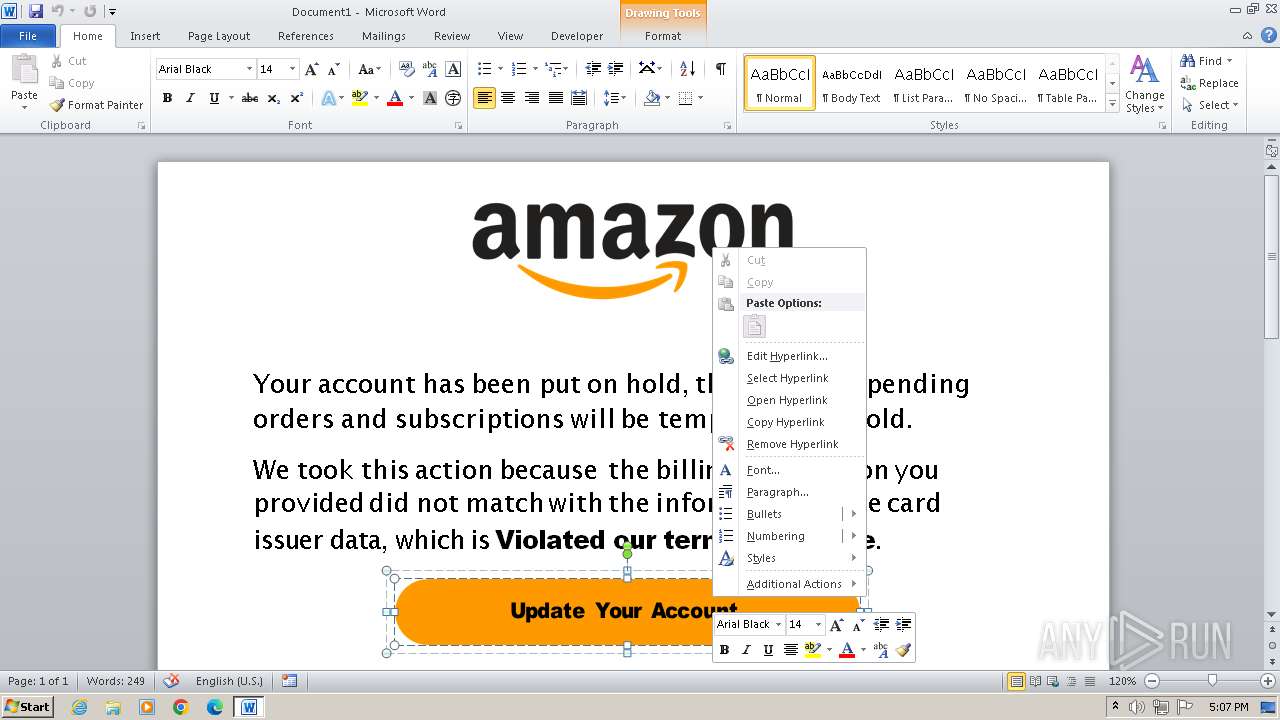1280x720 pixels.
Task: Toggle Center alignment in the ribbon
Action: click(508, 98)
